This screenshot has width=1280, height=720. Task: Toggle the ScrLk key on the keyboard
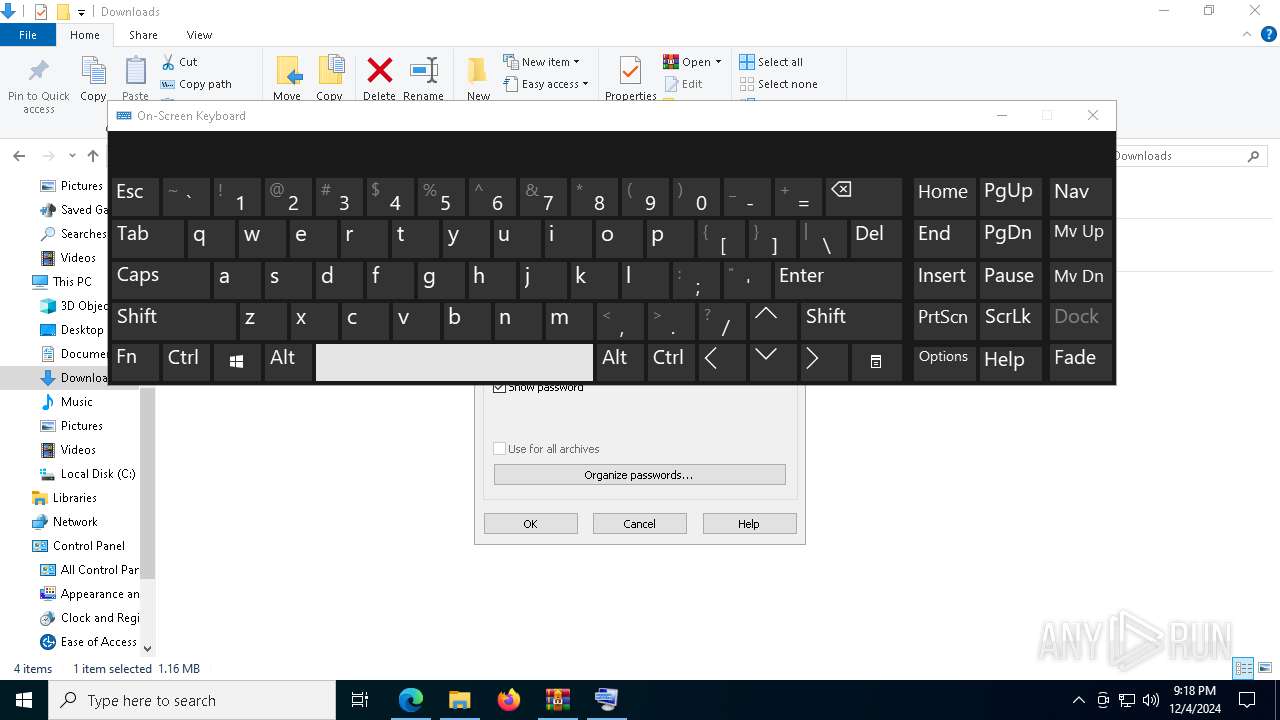(x=1010, y=320)
